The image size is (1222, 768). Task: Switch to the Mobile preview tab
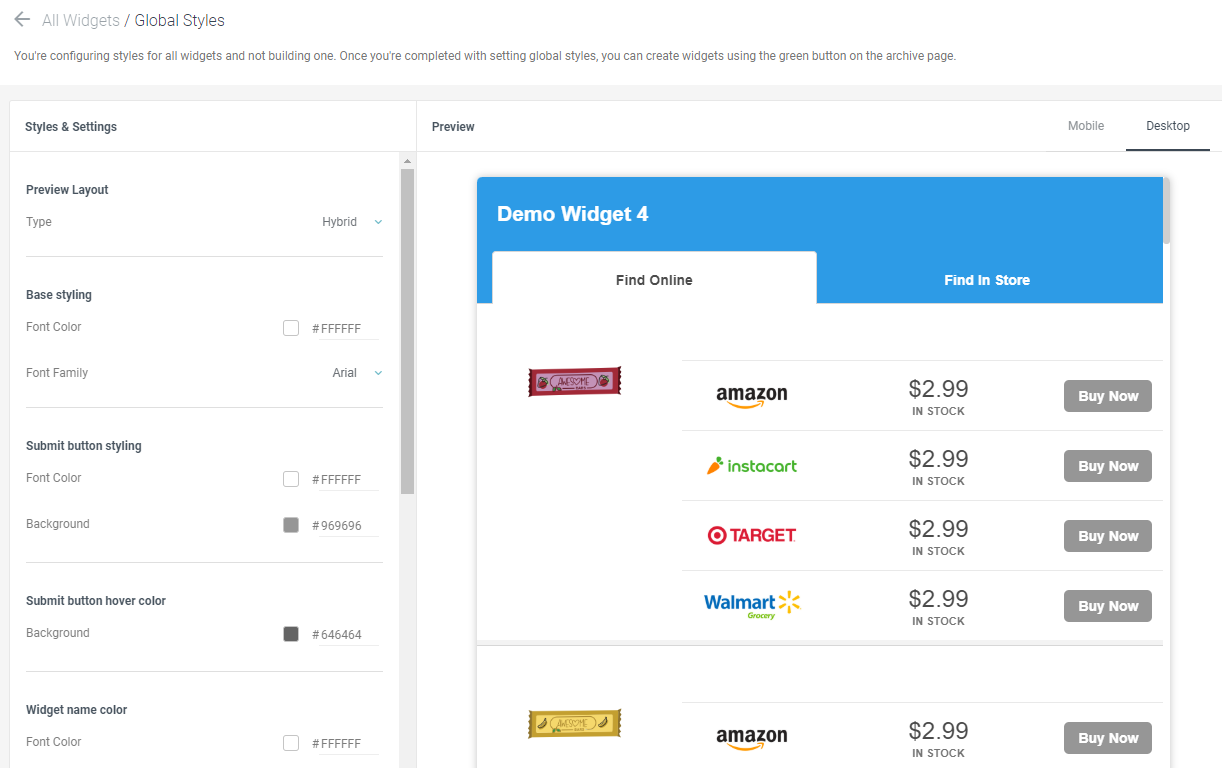coord(1086,126)
